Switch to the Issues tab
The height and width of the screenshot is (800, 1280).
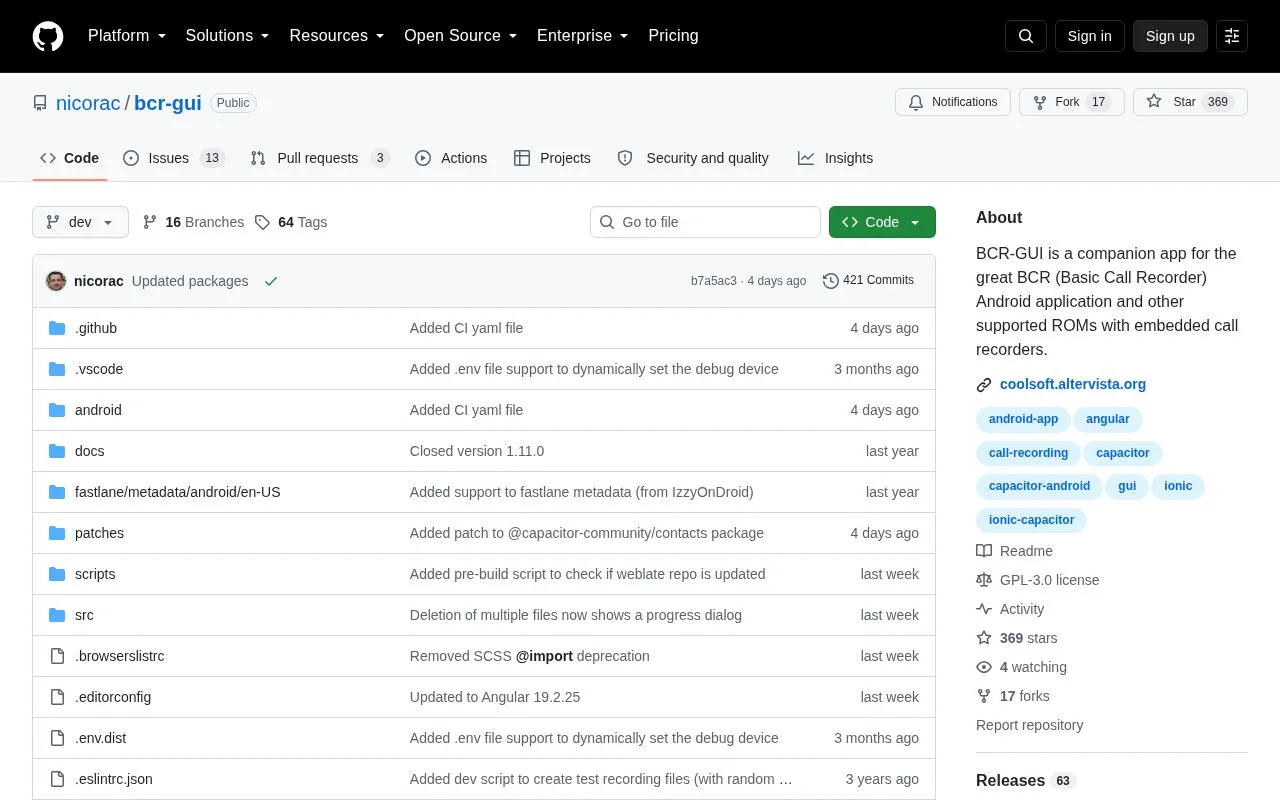point(174,158)
